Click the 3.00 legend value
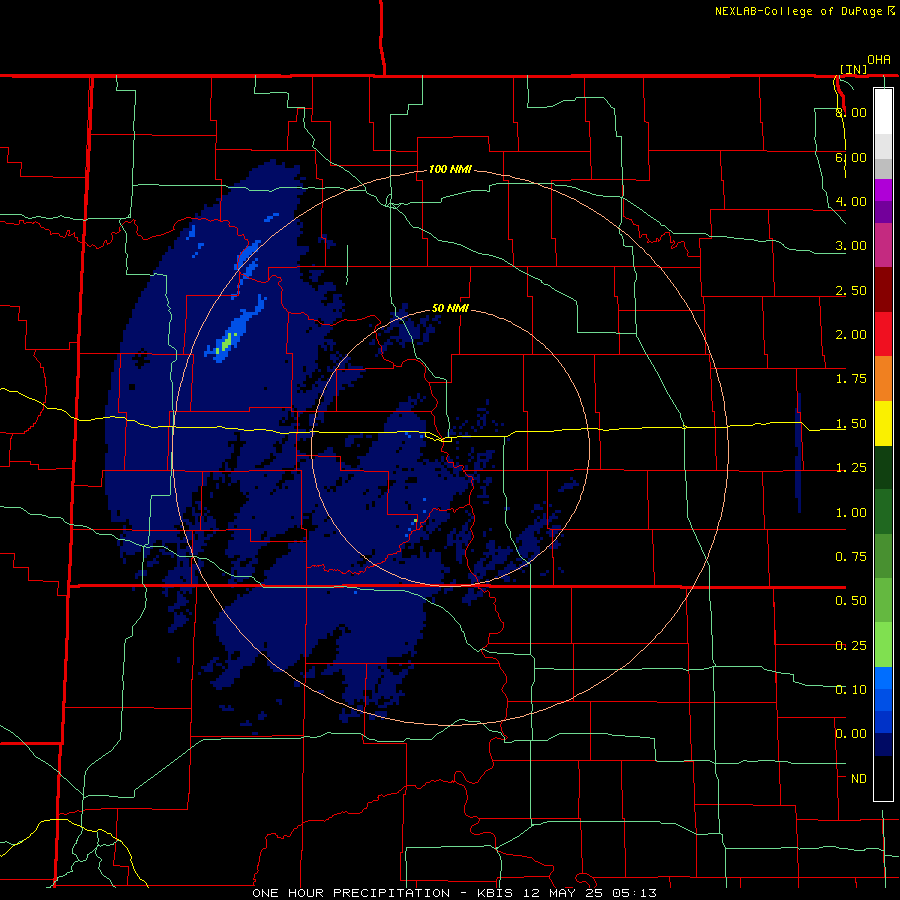This screenshot has height=900, width=900. (x=851, y=246)
